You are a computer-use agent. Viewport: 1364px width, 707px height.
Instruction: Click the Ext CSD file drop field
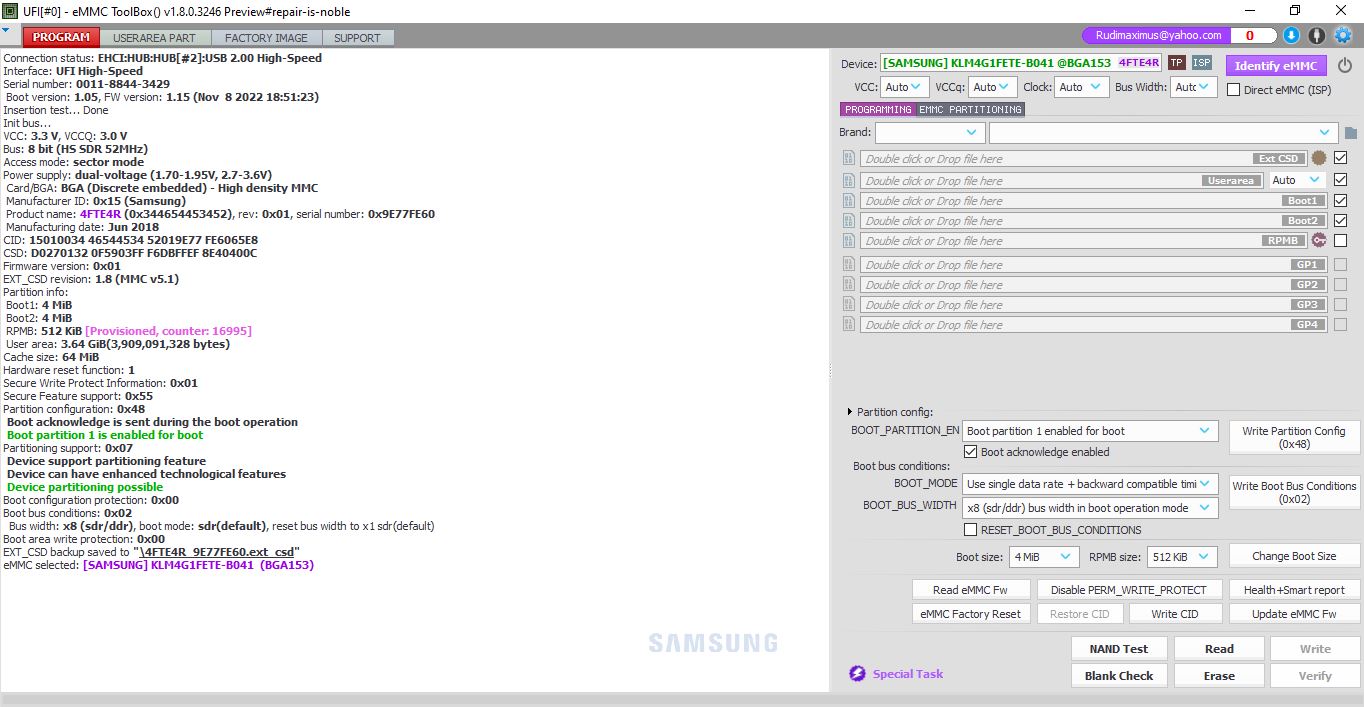point(1084,158)
